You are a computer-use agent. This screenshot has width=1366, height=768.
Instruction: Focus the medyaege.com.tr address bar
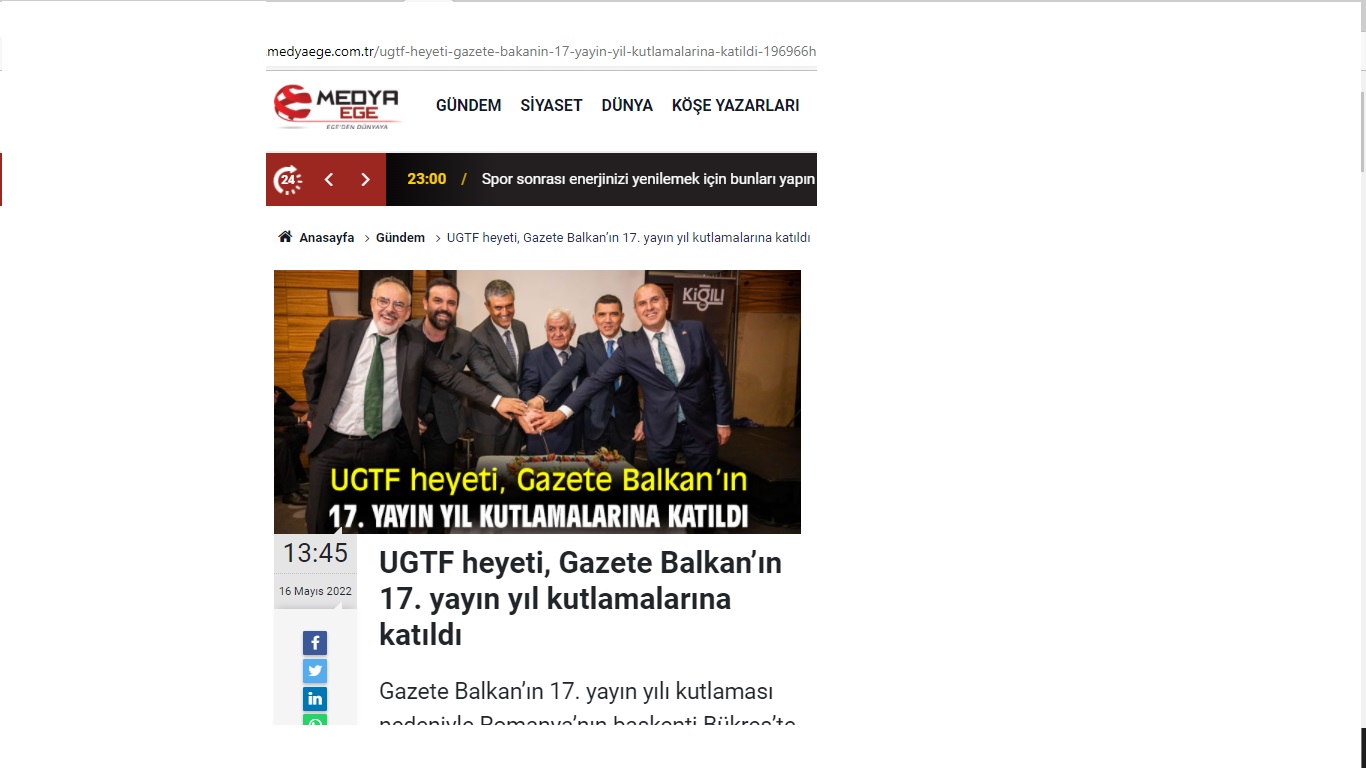click(x=541, y=51)
